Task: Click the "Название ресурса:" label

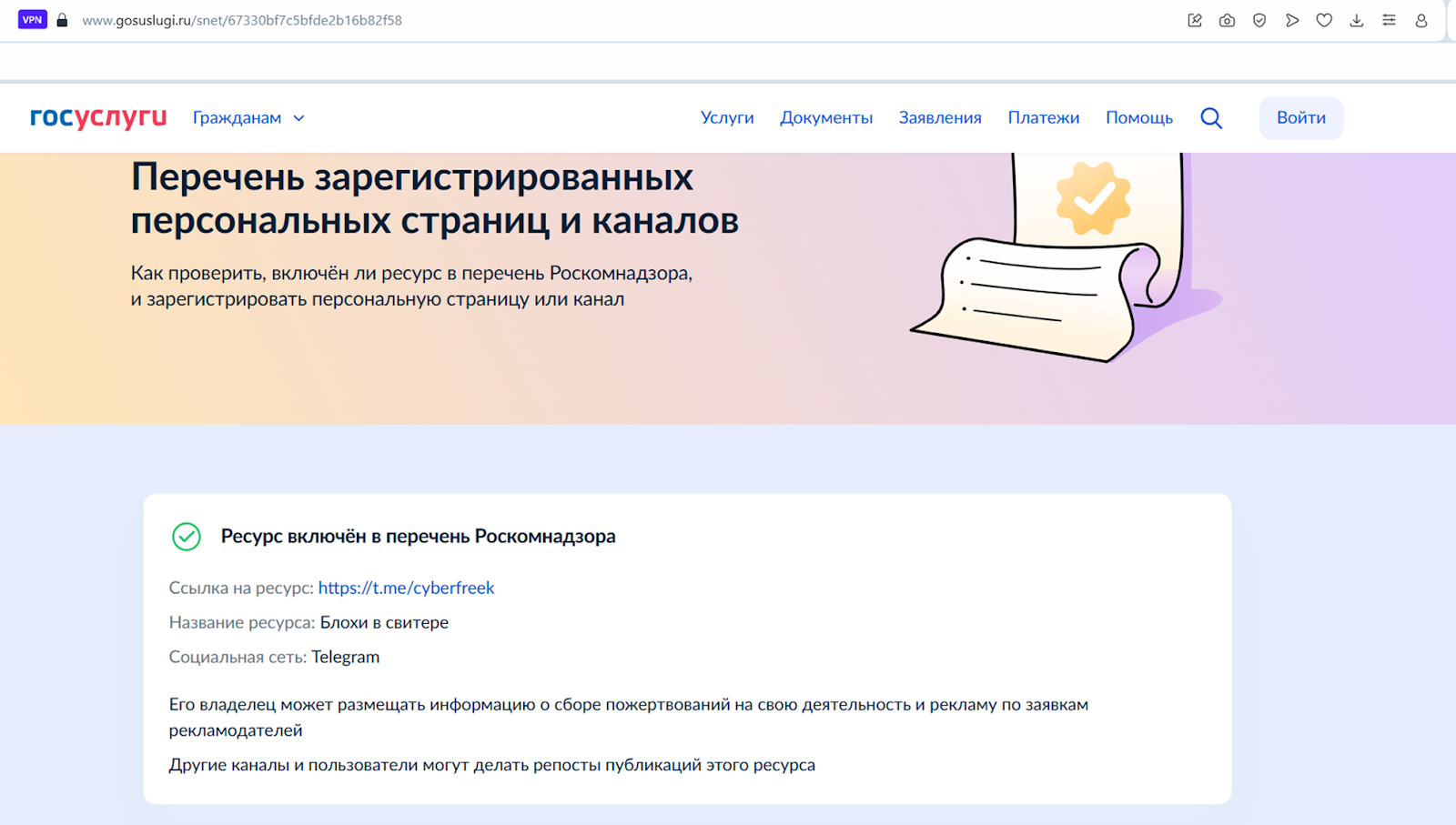Action: [x=242, y=622]
